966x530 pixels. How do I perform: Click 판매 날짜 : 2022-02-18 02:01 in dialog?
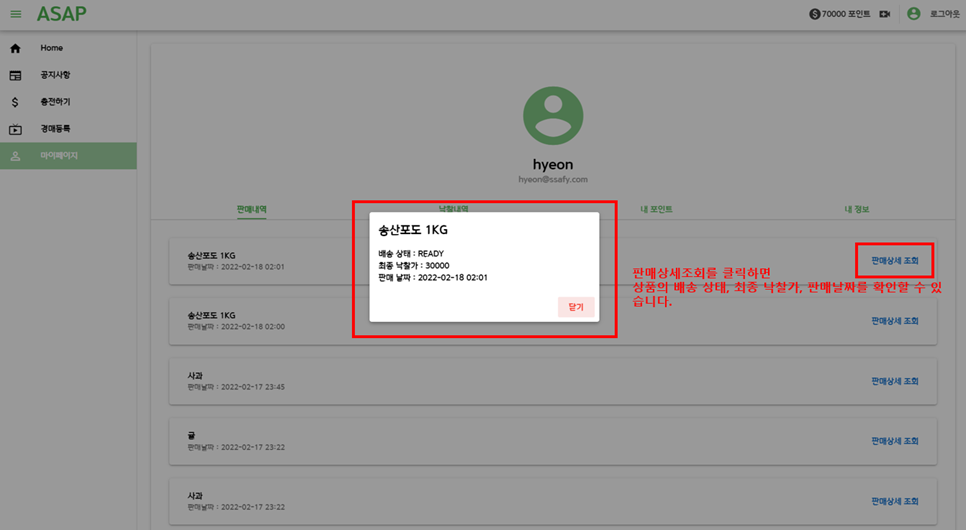pyautogui.click(x=432, y=277)
